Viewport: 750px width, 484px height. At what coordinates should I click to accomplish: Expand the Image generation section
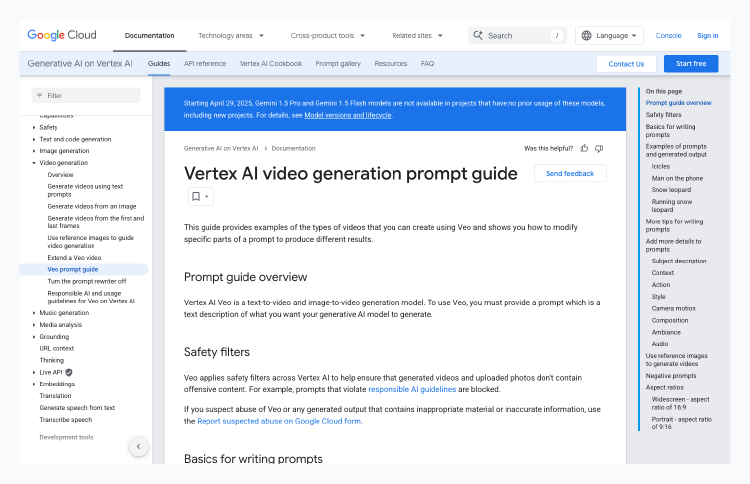(34, 151)
